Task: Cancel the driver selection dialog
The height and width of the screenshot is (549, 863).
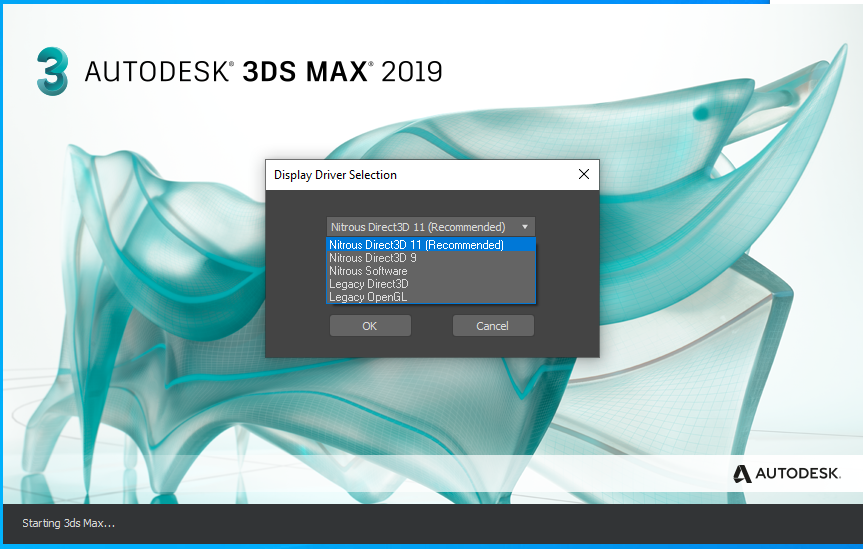Action: [493, 325]
